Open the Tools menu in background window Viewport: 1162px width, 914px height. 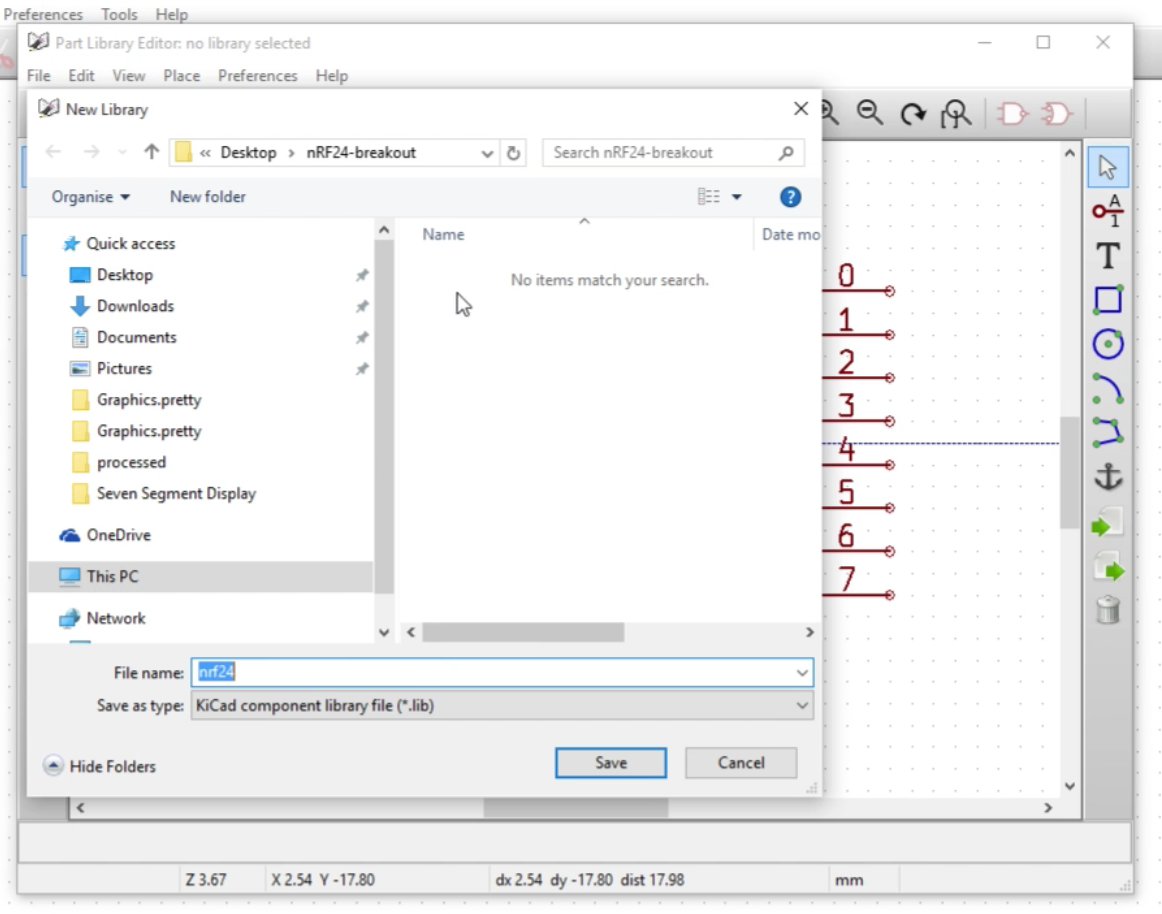pos(119,14)
